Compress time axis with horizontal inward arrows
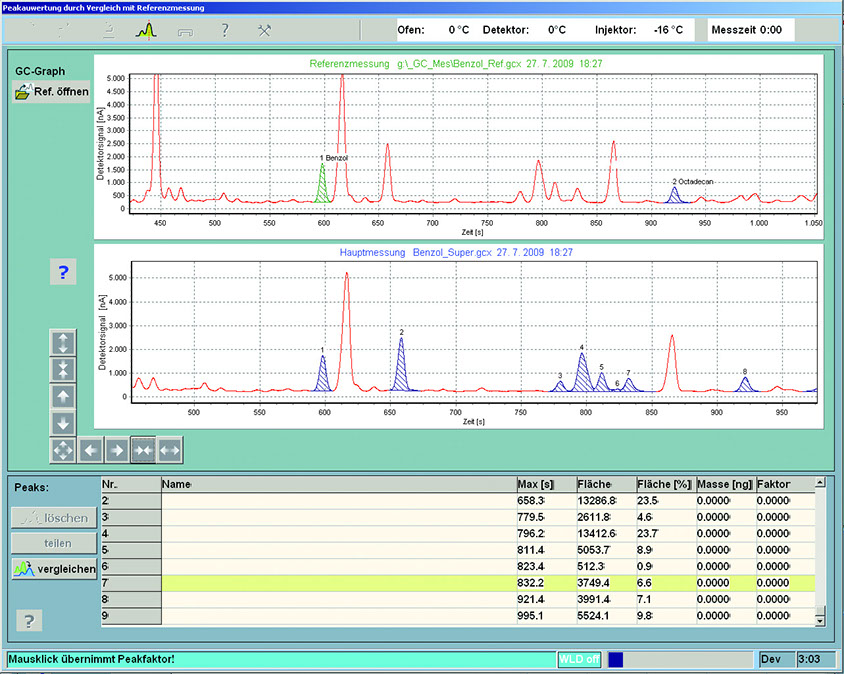The width and height of the screenshot is (844, 674). (143, 450)
